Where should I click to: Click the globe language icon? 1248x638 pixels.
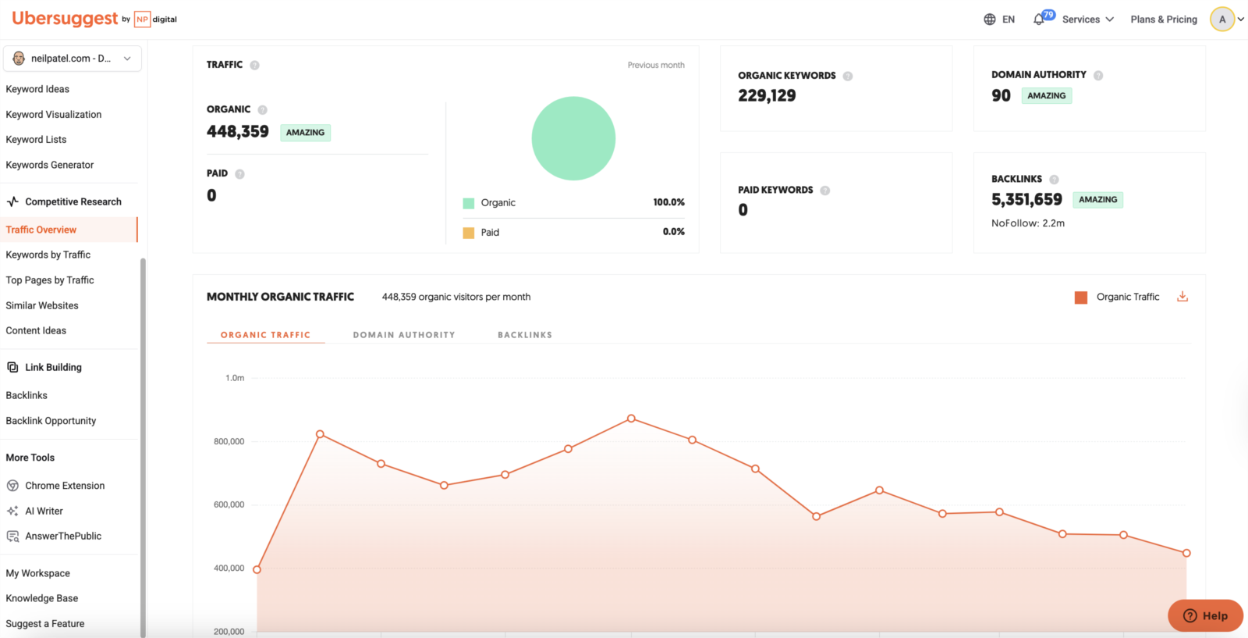coord(990,19)
